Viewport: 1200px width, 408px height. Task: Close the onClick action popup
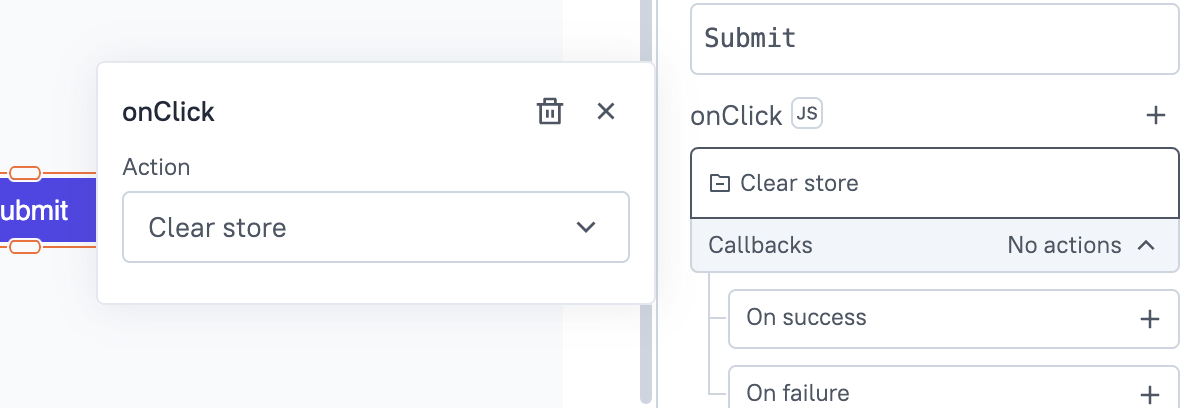coord(605,111)
